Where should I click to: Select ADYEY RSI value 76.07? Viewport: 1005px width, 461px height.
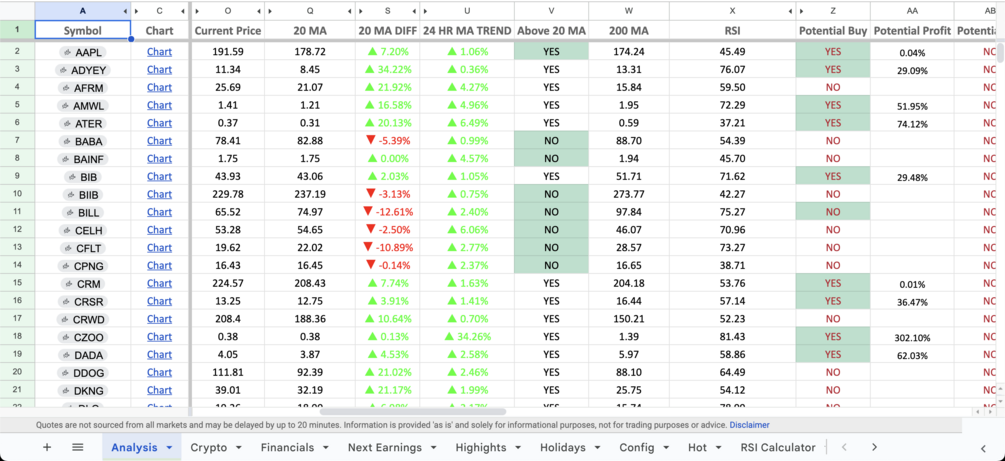(x=732, y=70)
